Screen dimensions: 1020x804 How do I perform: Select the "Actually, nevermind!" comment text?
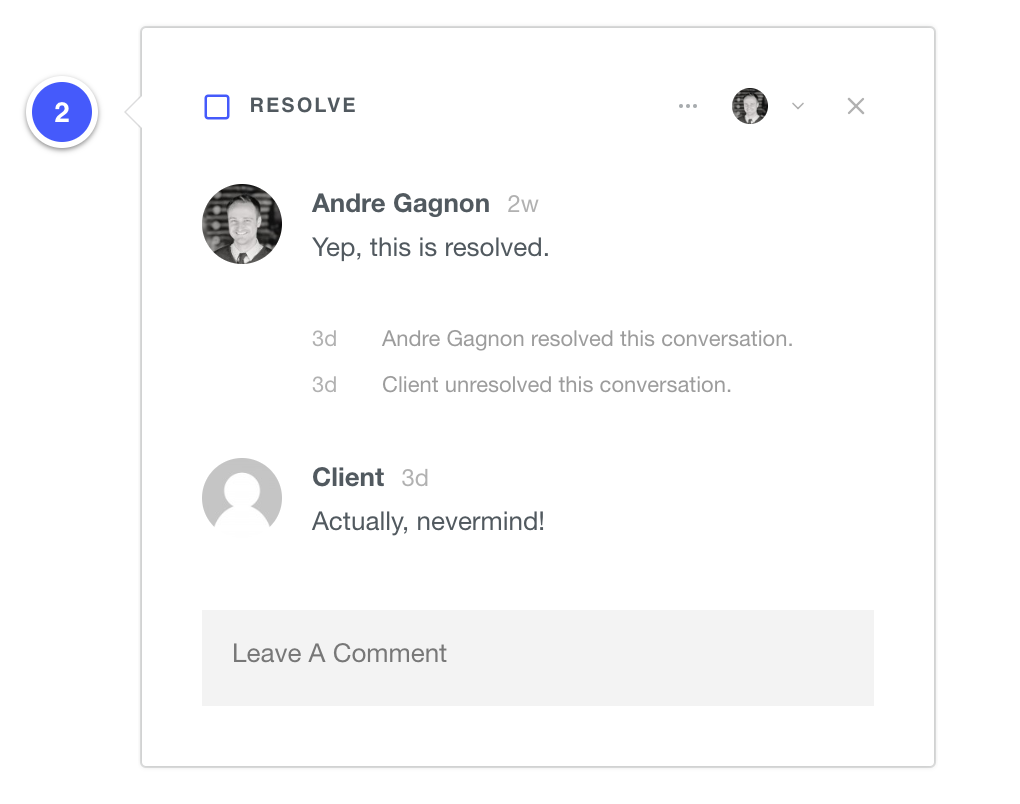pyautogui.click(x=428, y=521)
